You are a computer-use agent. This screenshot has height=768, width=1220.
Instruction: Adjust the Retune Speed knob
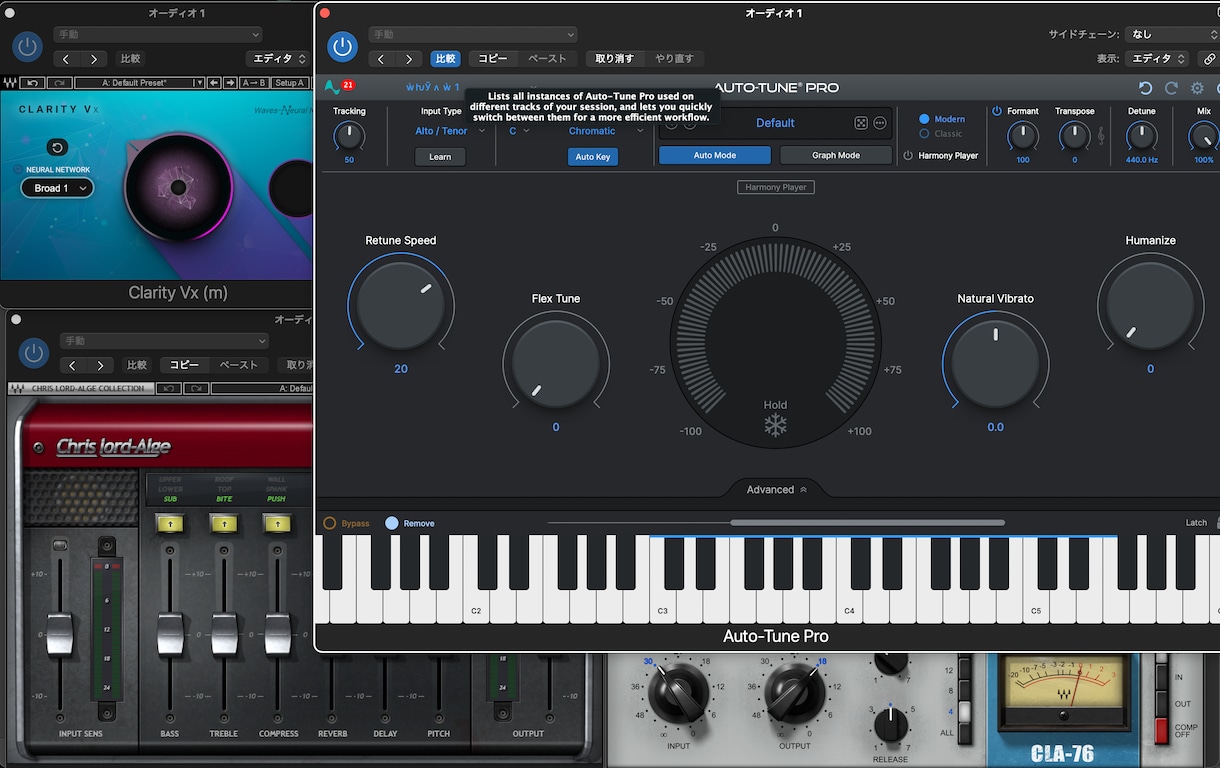(x=401, y=305)
